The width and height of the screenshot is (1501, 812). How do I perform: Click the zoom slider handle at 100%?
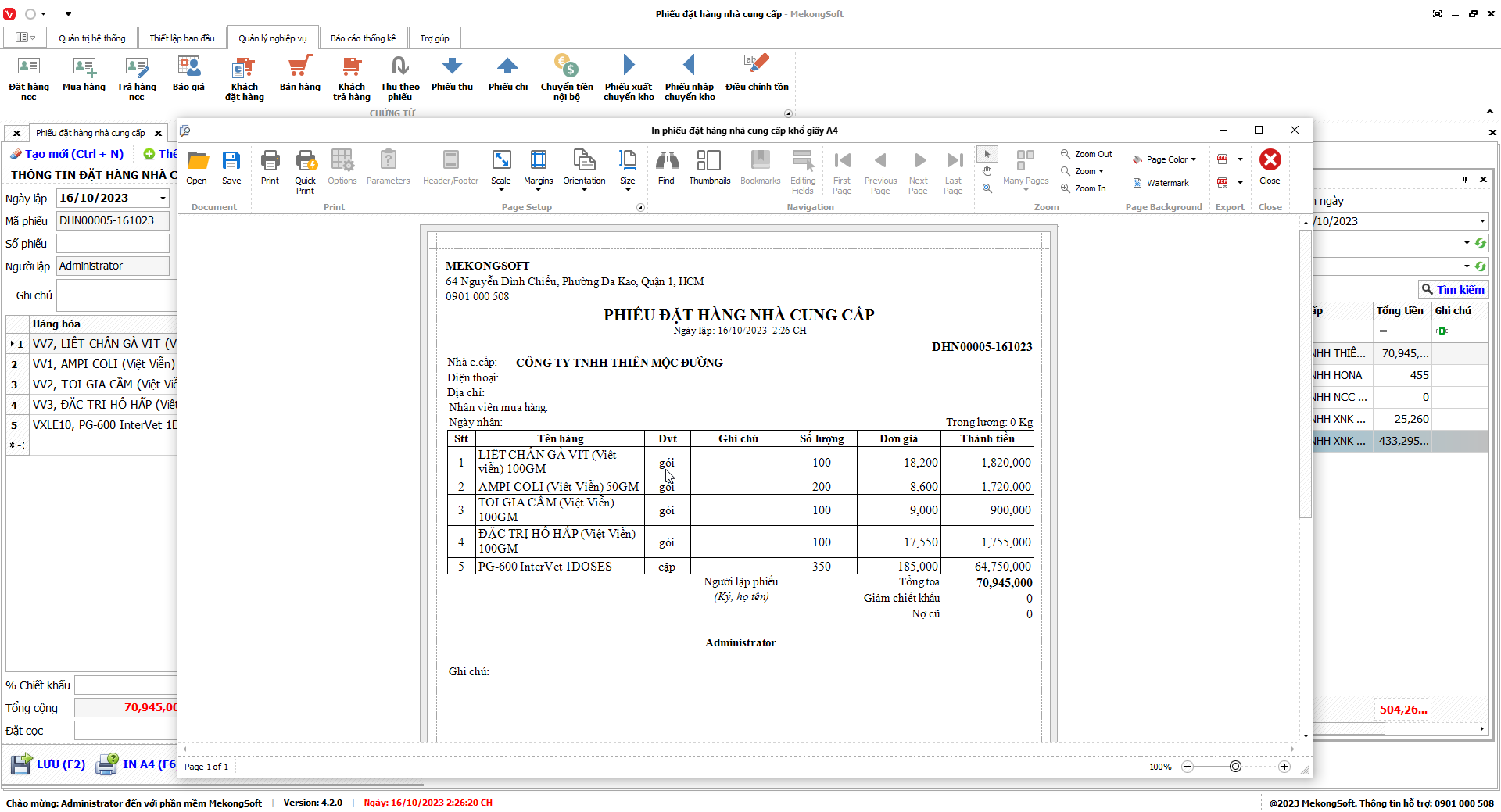click(1235, 767)
